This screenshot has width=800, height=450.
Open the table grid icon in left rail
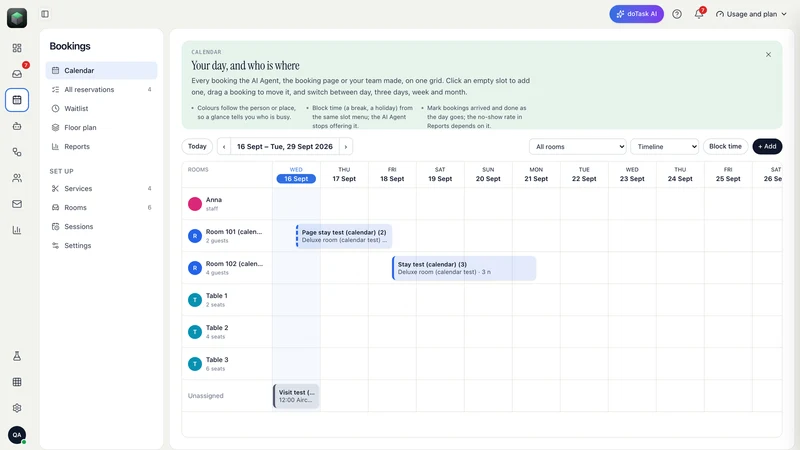pyautogui.click(x=17, y=382)
